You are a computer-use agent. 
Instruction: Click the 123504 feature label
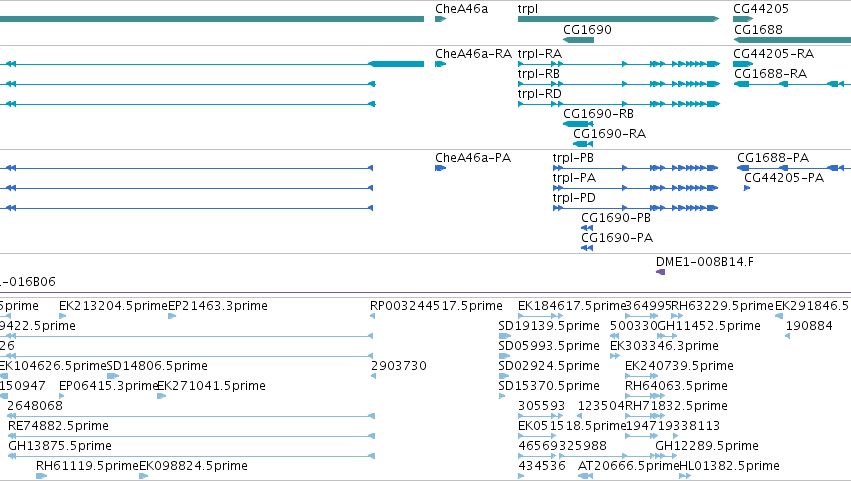click(601, 406)
